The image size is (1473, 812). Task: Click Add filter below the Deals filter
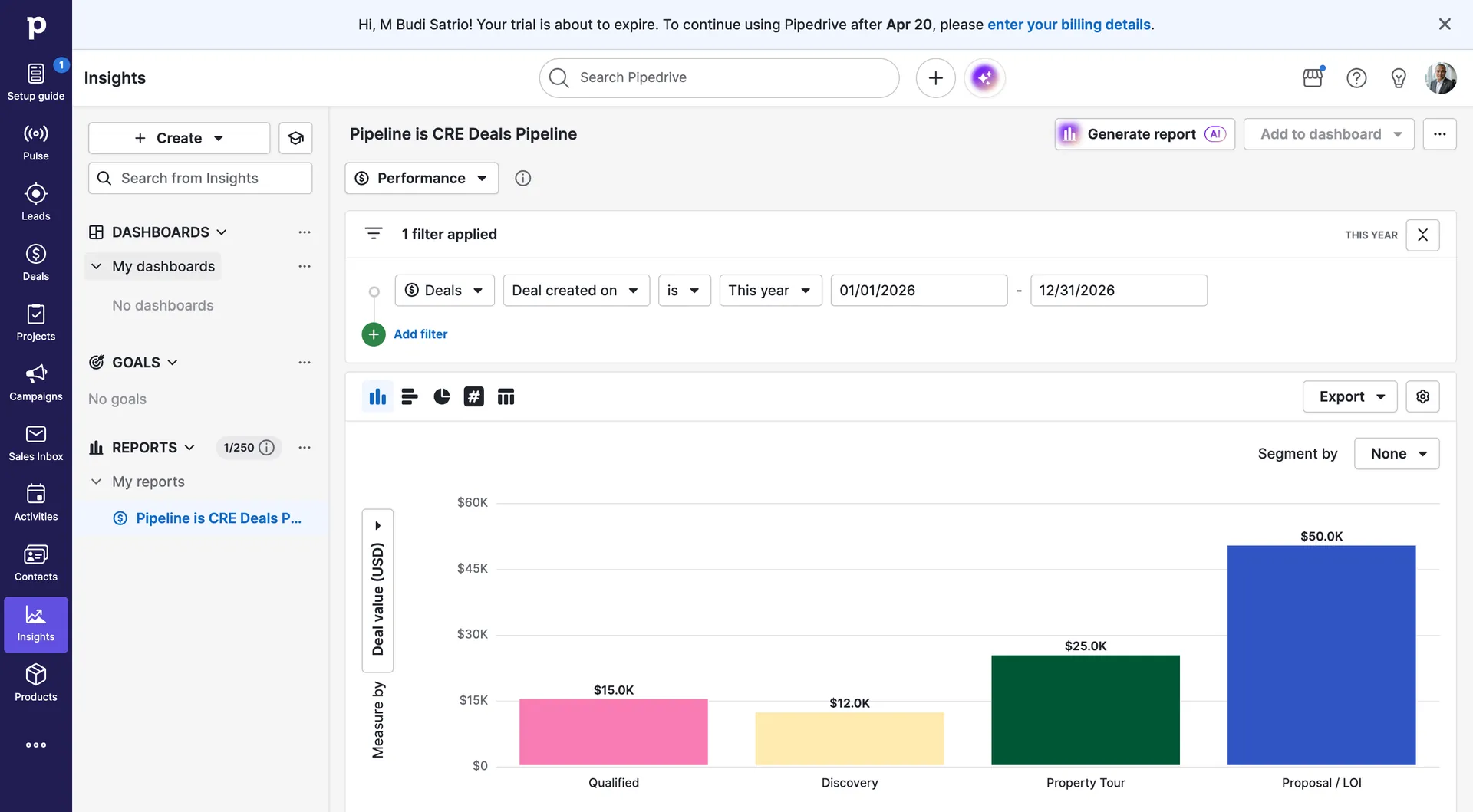coord(420,334)
